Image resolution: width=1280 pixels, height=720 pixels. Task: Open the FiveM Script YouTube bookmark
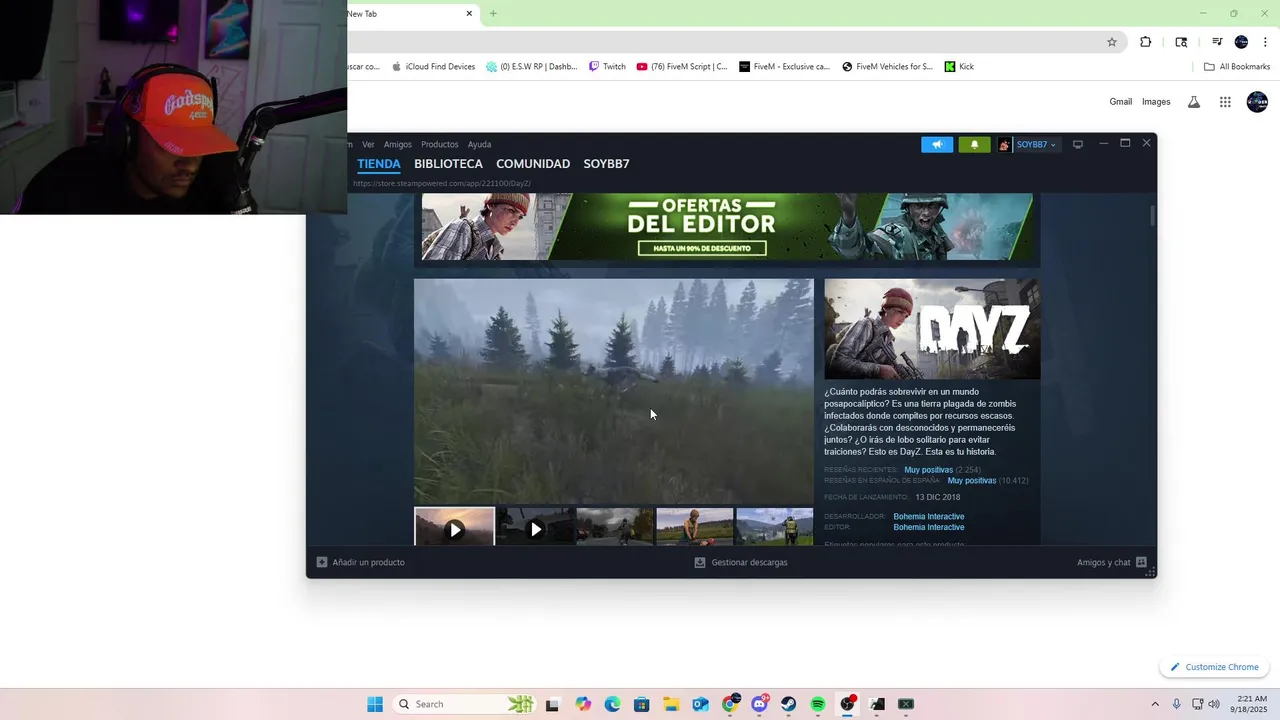click(682, 67)
